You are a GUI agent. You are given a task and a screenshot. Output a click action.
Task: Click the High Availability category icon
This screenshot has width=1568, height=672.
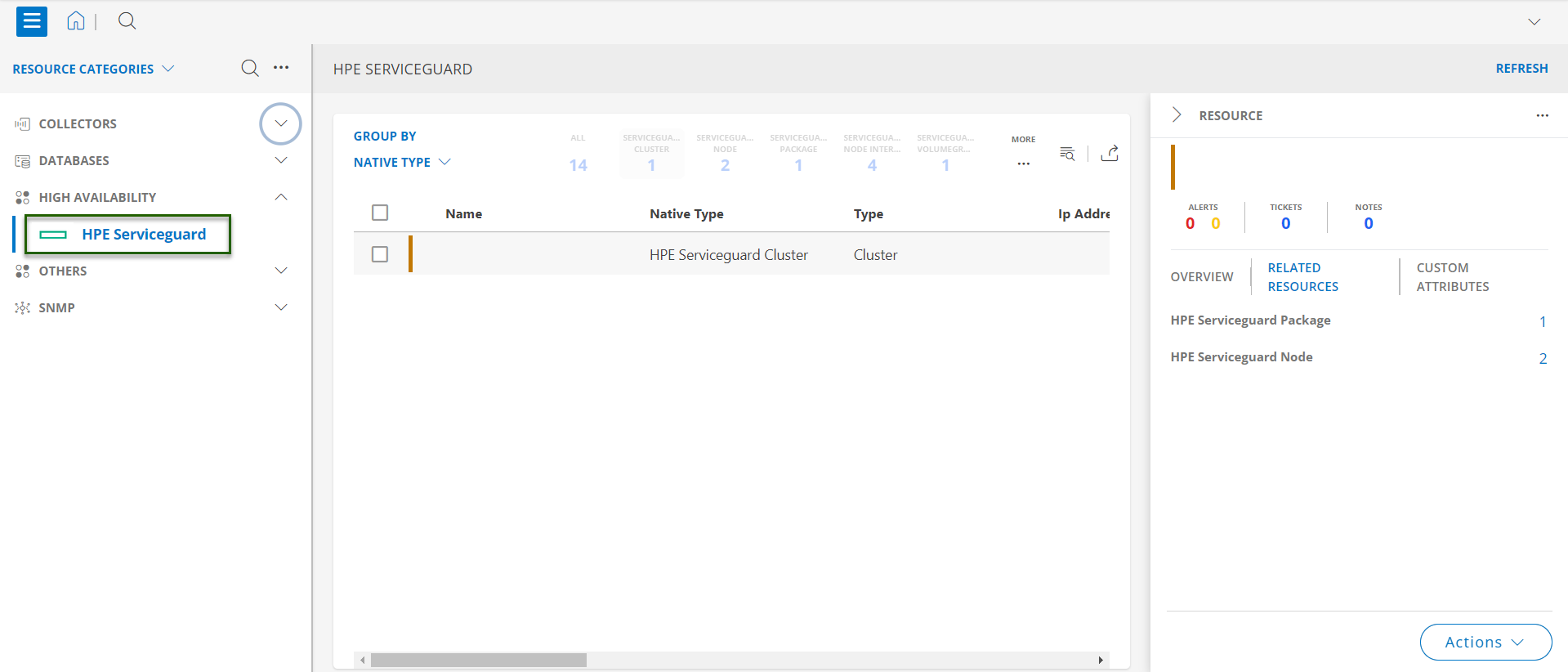[22, 198]
